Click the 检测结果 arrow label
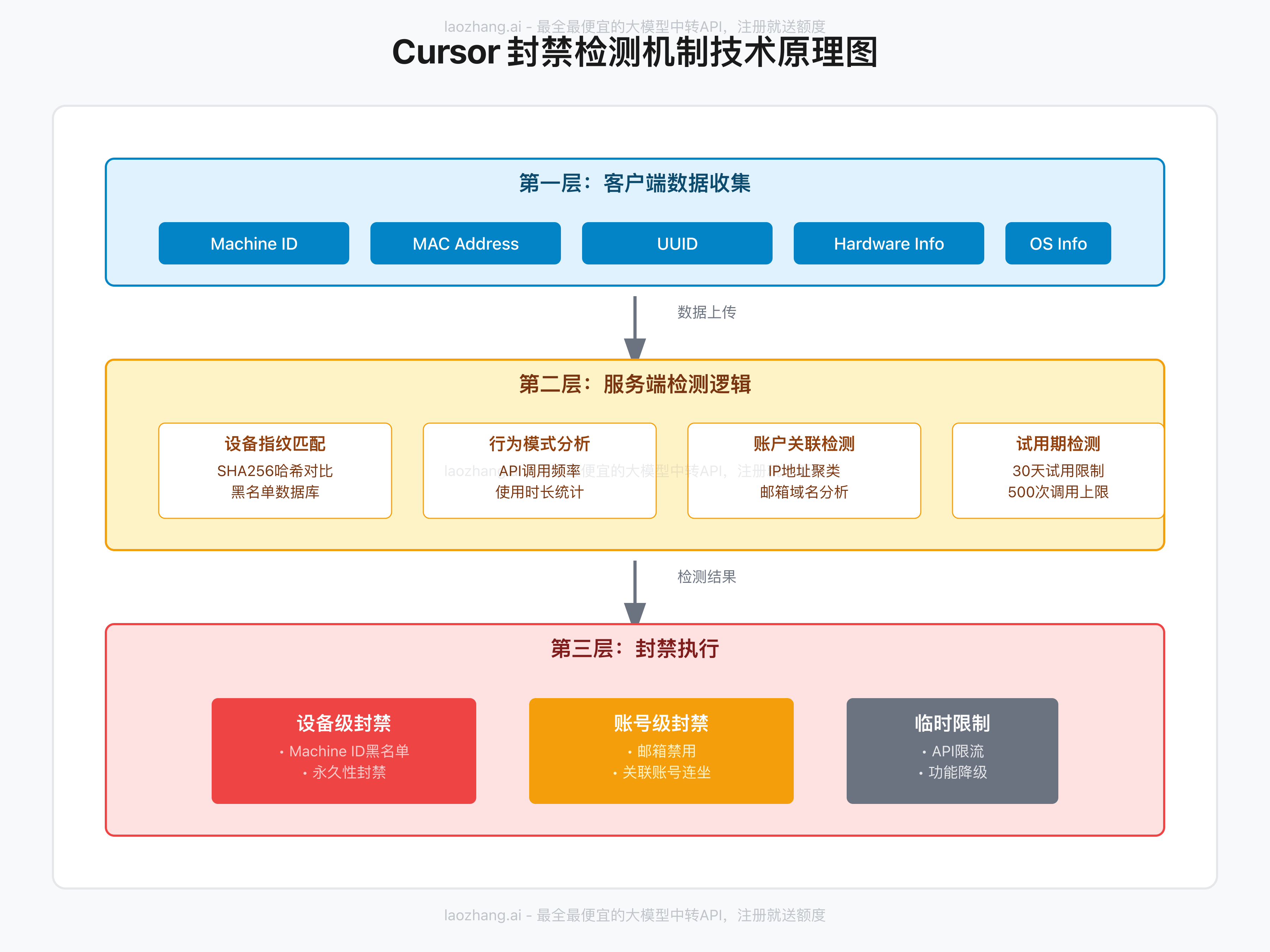 pos(707,577)
